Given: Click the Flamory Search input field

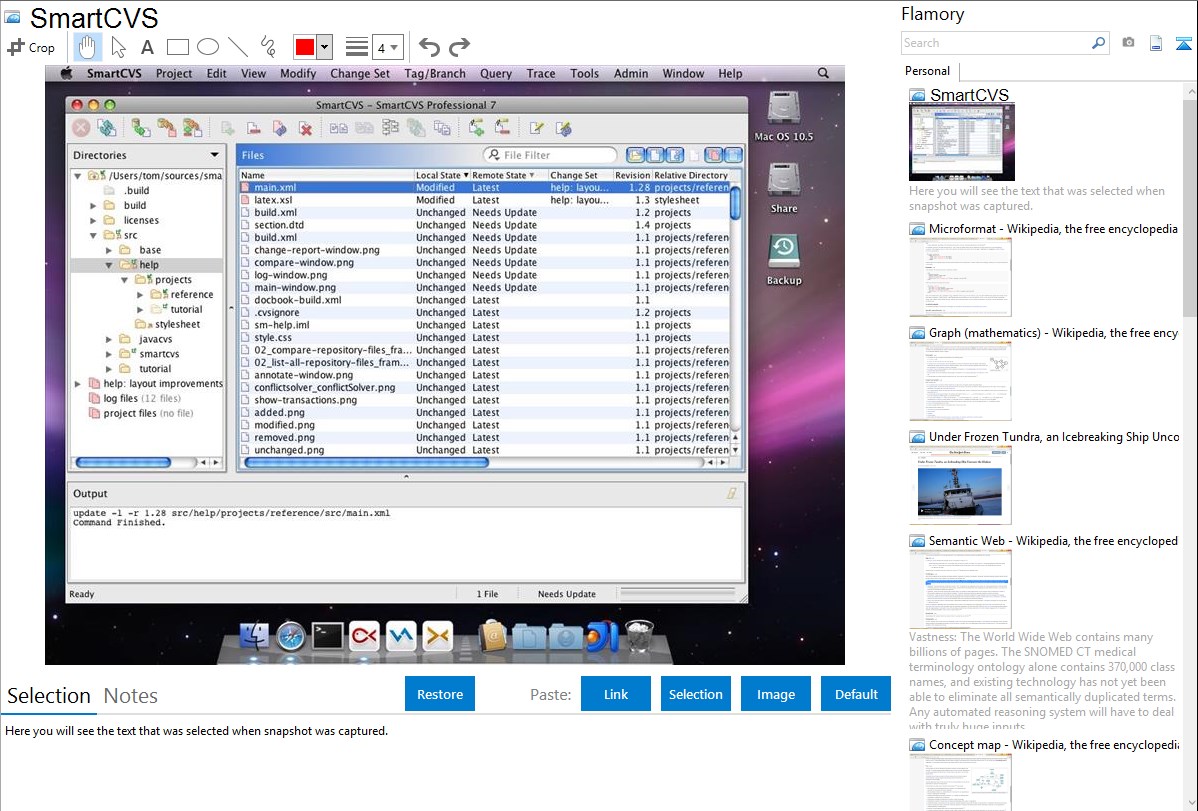Looking at the screenshot, I should pos(995,43).
